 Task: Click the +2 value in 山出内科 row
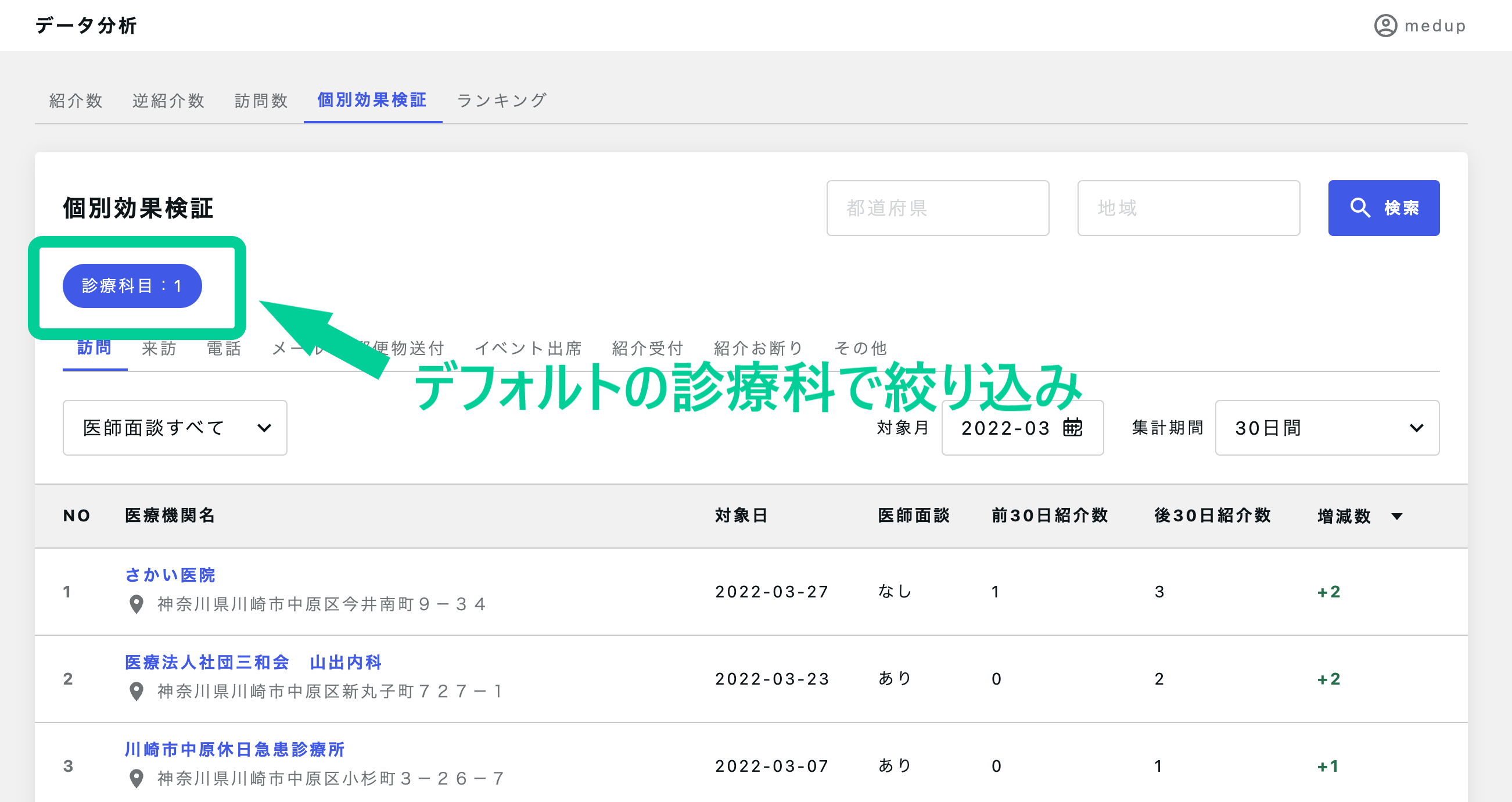[x=1328, y=679]
